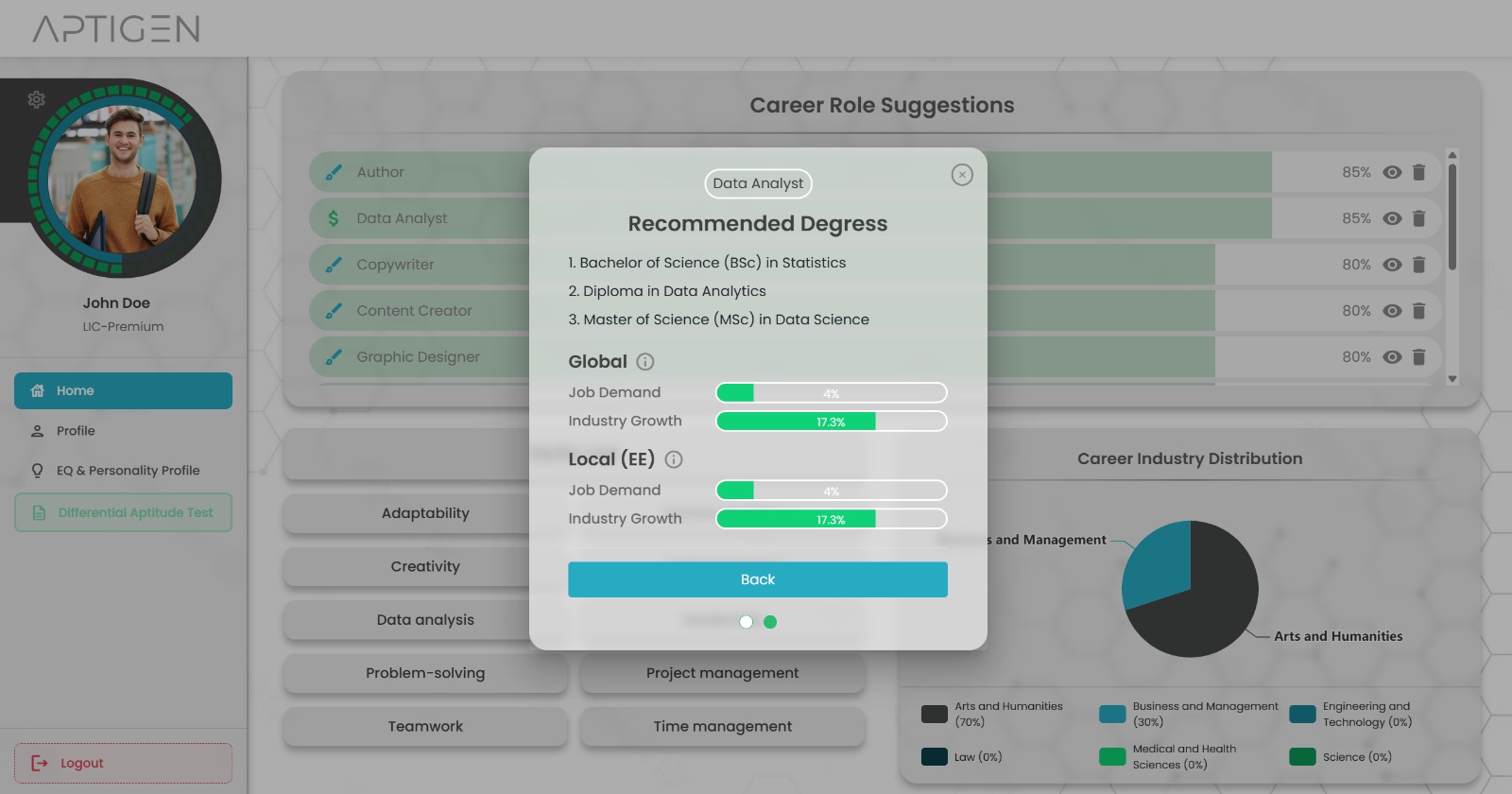Click info icon beside Local (EE)
This screenshot has height=794, width=1512.
(x=674, y=459)
